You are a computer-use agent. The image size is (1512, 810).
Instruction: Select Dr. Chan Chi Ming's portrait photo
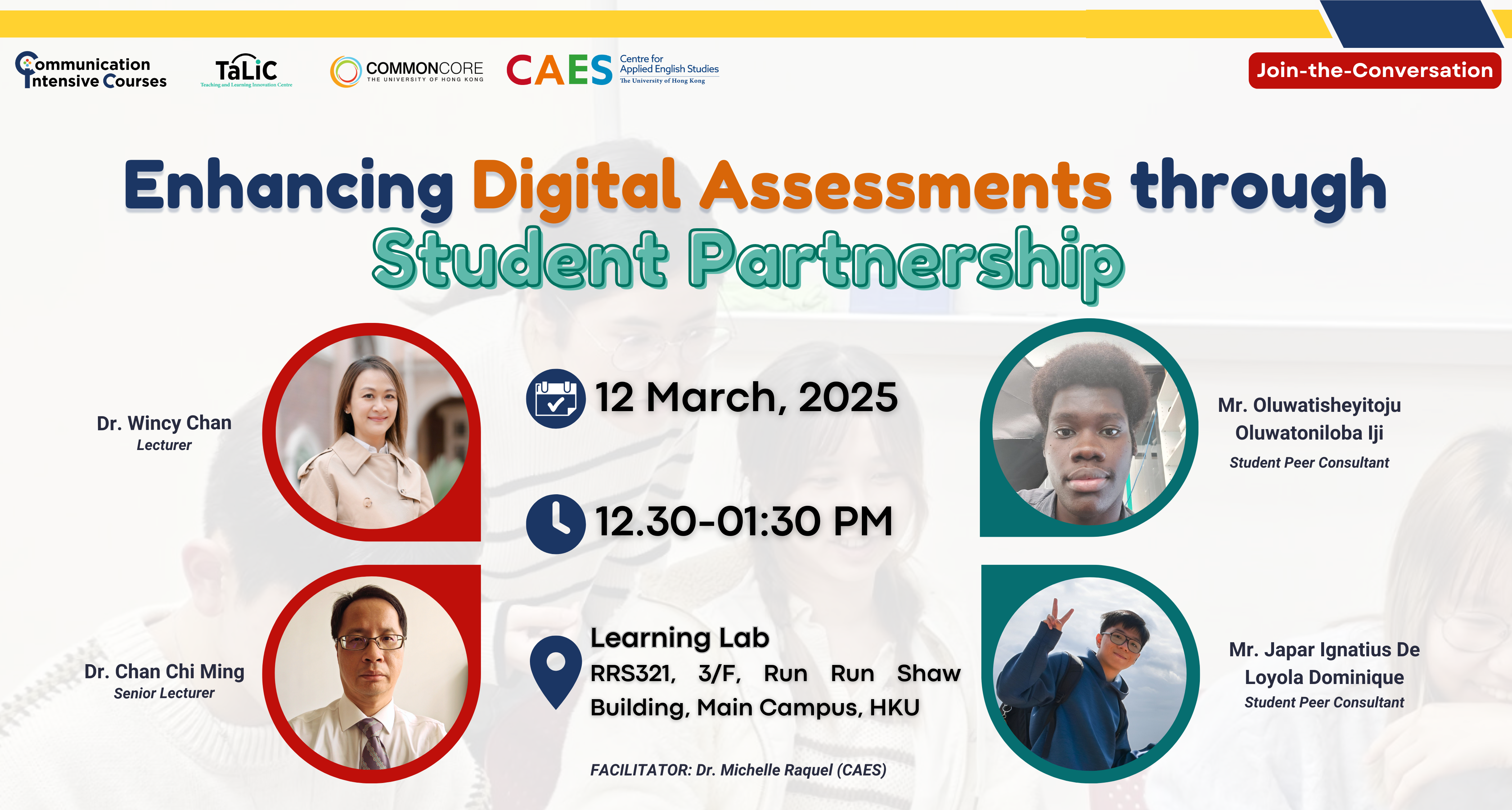tap(372, 673)
